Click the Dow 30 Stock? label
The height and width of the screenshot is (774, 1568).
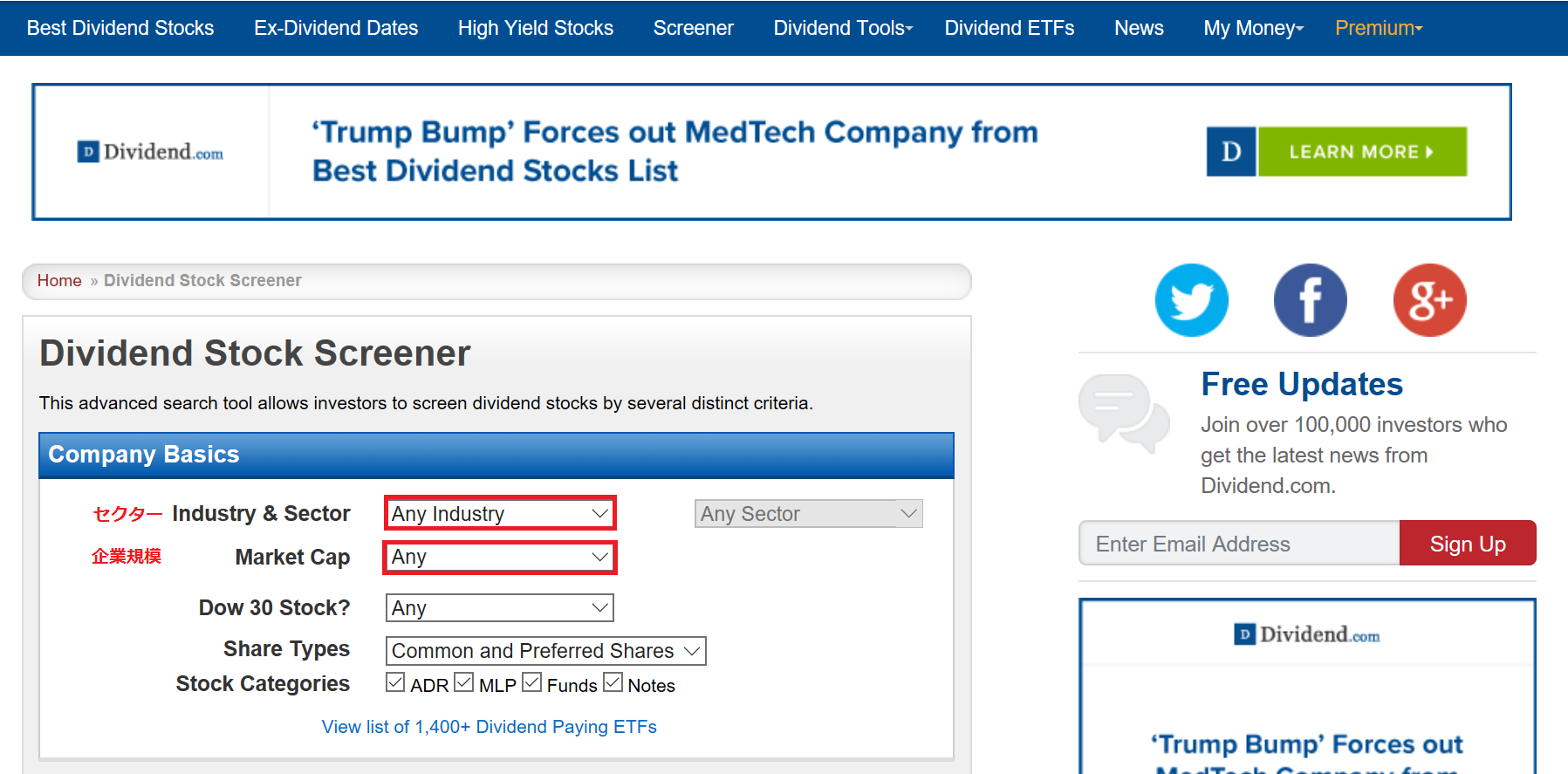[x=274, y=607]
